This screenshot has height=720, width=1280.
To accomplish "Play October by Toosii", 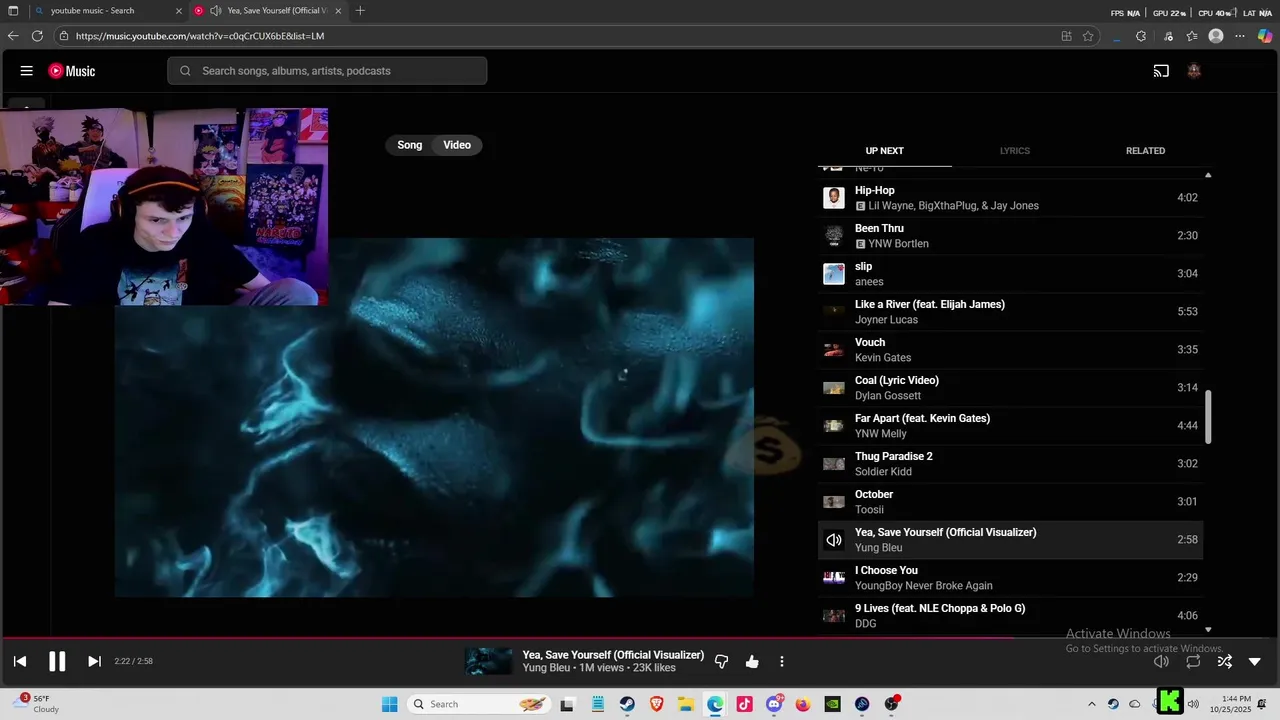I will [x=1010, y=502].
